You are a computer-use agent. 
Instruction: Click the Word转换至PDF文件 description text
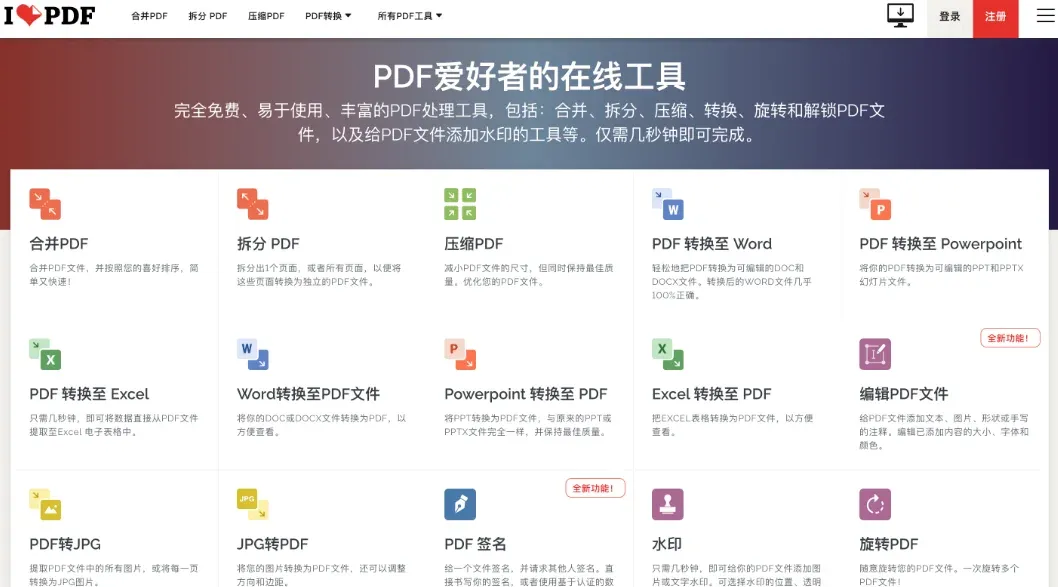322,425
